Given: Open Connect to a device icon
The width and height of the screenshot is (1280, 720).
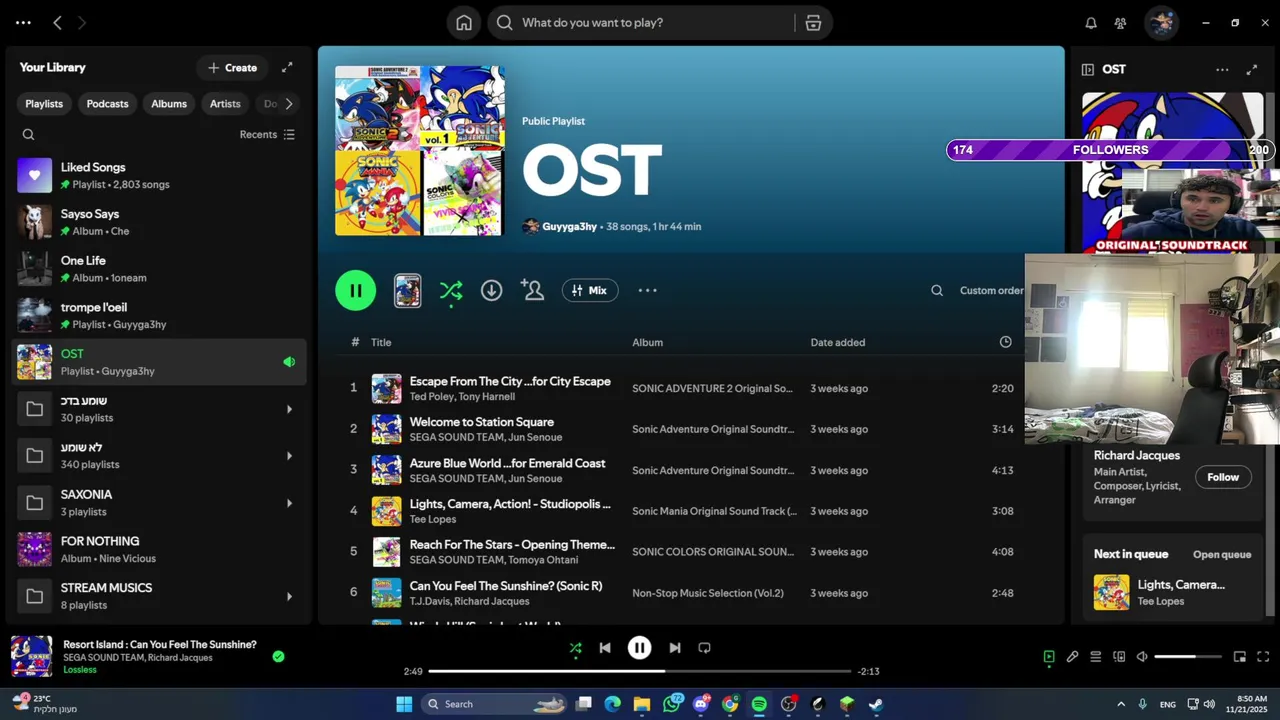Looking at the screenshot, I should point(1119,657).
